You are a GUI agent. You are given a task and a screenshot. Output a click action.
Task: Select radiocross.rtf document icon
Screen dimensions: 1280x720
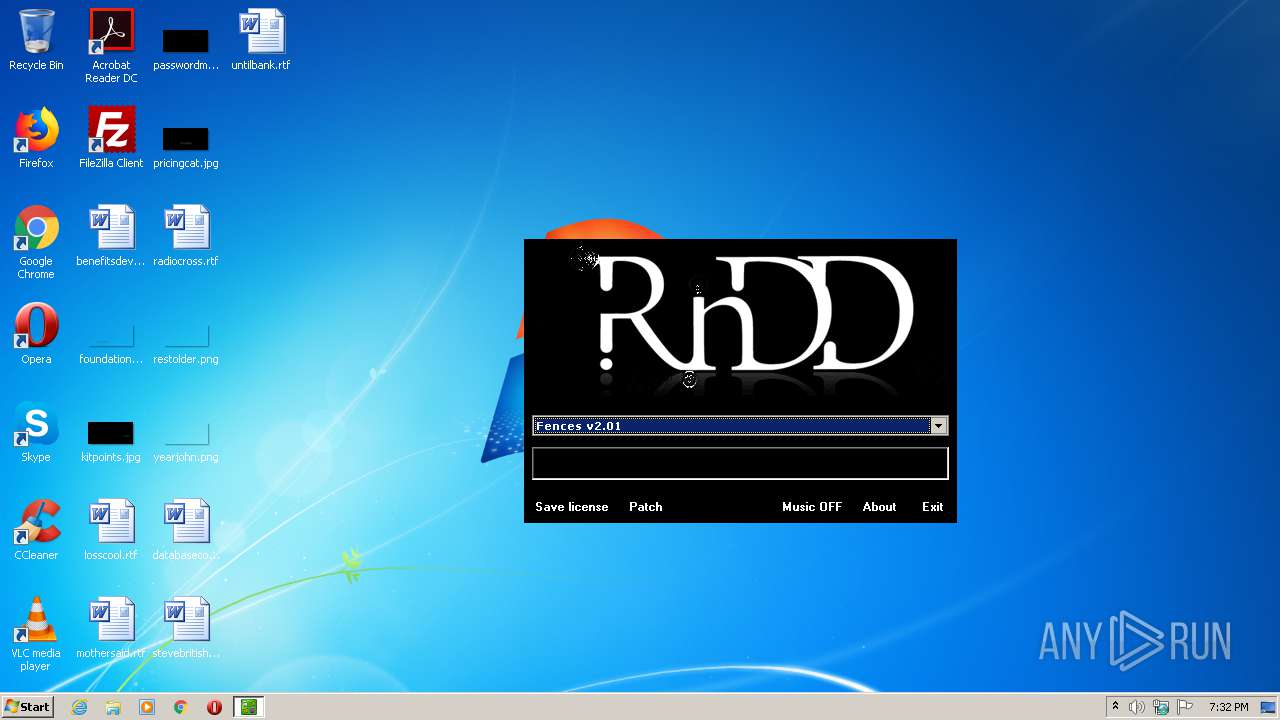pyautogui.click(x=186, y=236)
